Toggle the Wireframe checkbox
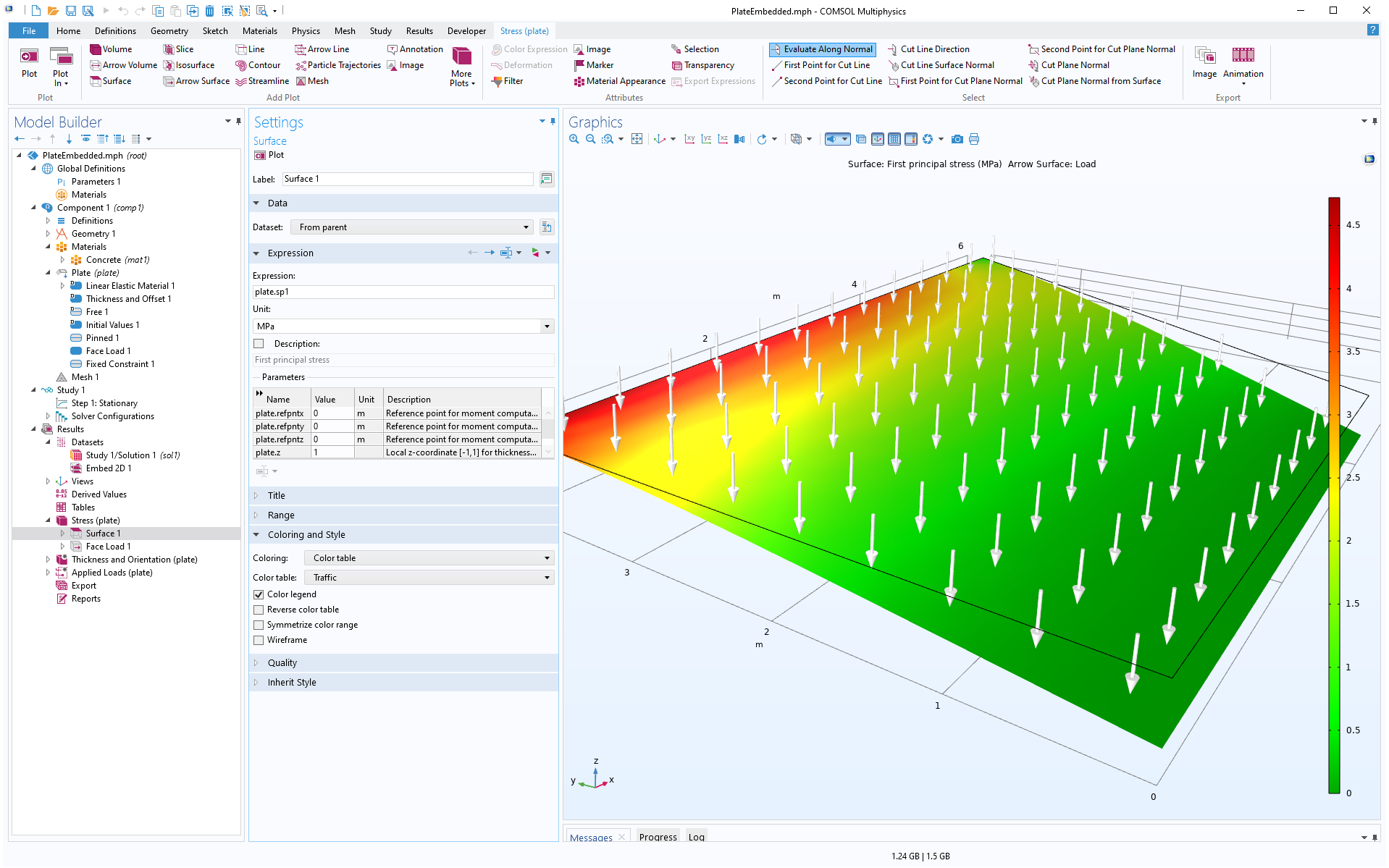This screenshot has width=1389, height=868. click(259, 640)
